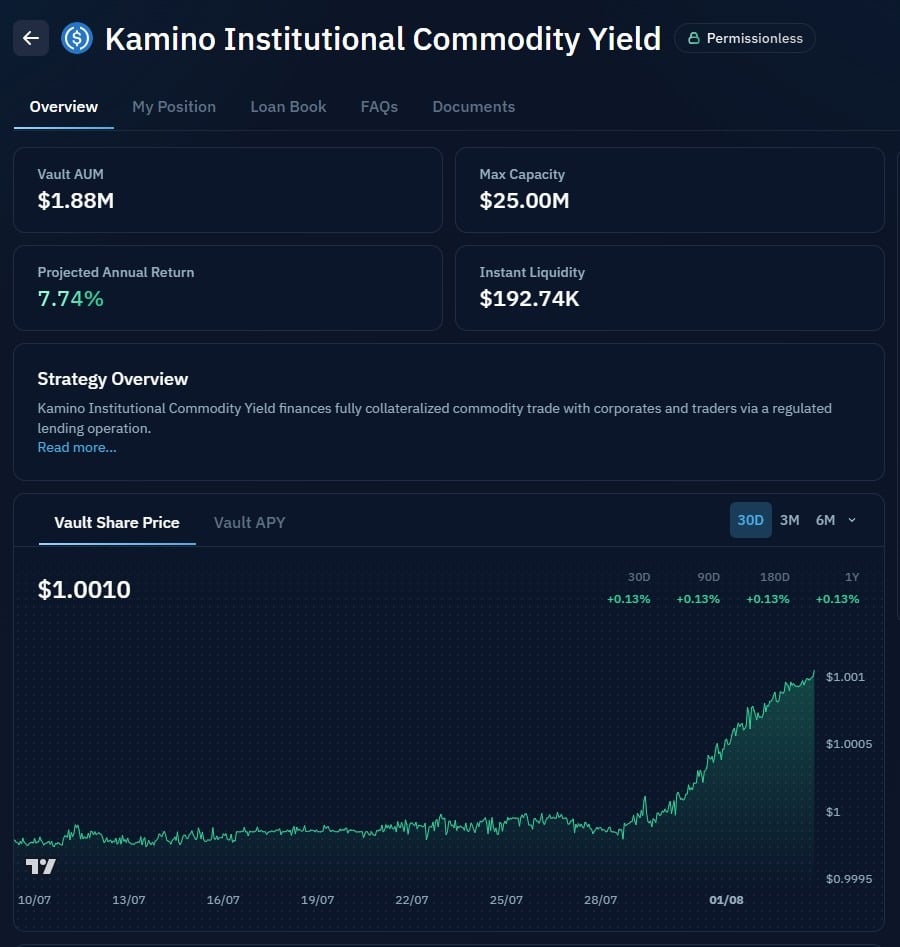The image size is (900, 947).
Task: Click the Max Capacity label
Action: tap(522, 174)
